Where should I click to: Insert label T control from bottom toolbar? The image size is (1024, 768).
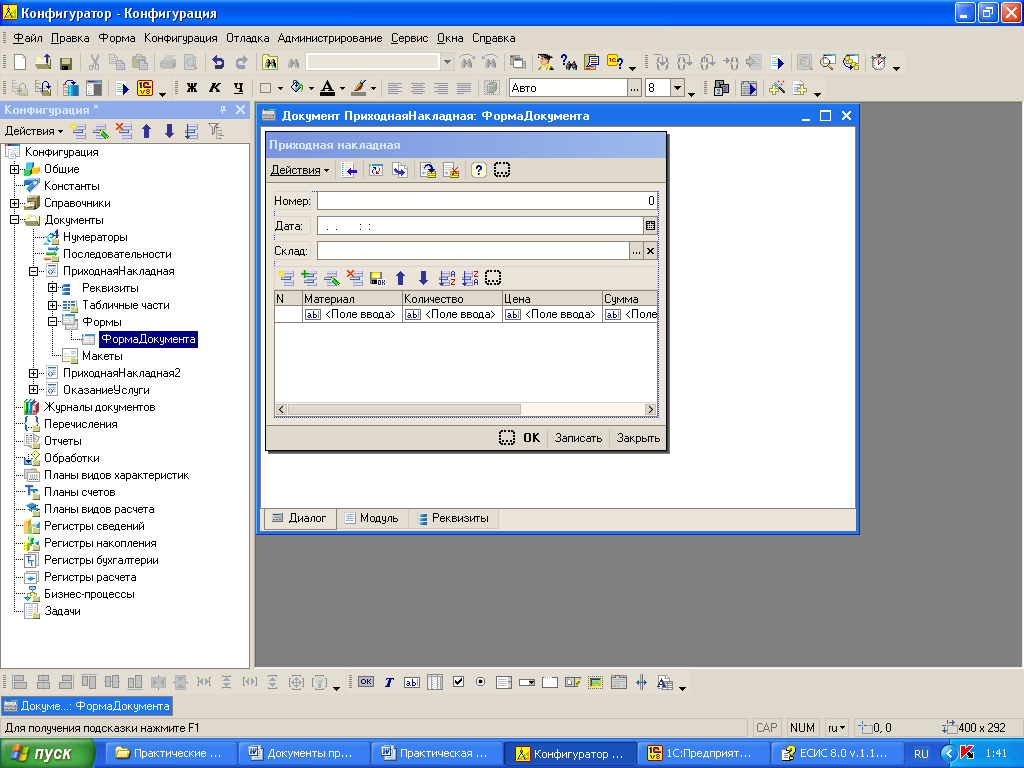pyautogui.click(x=389, y=682)
